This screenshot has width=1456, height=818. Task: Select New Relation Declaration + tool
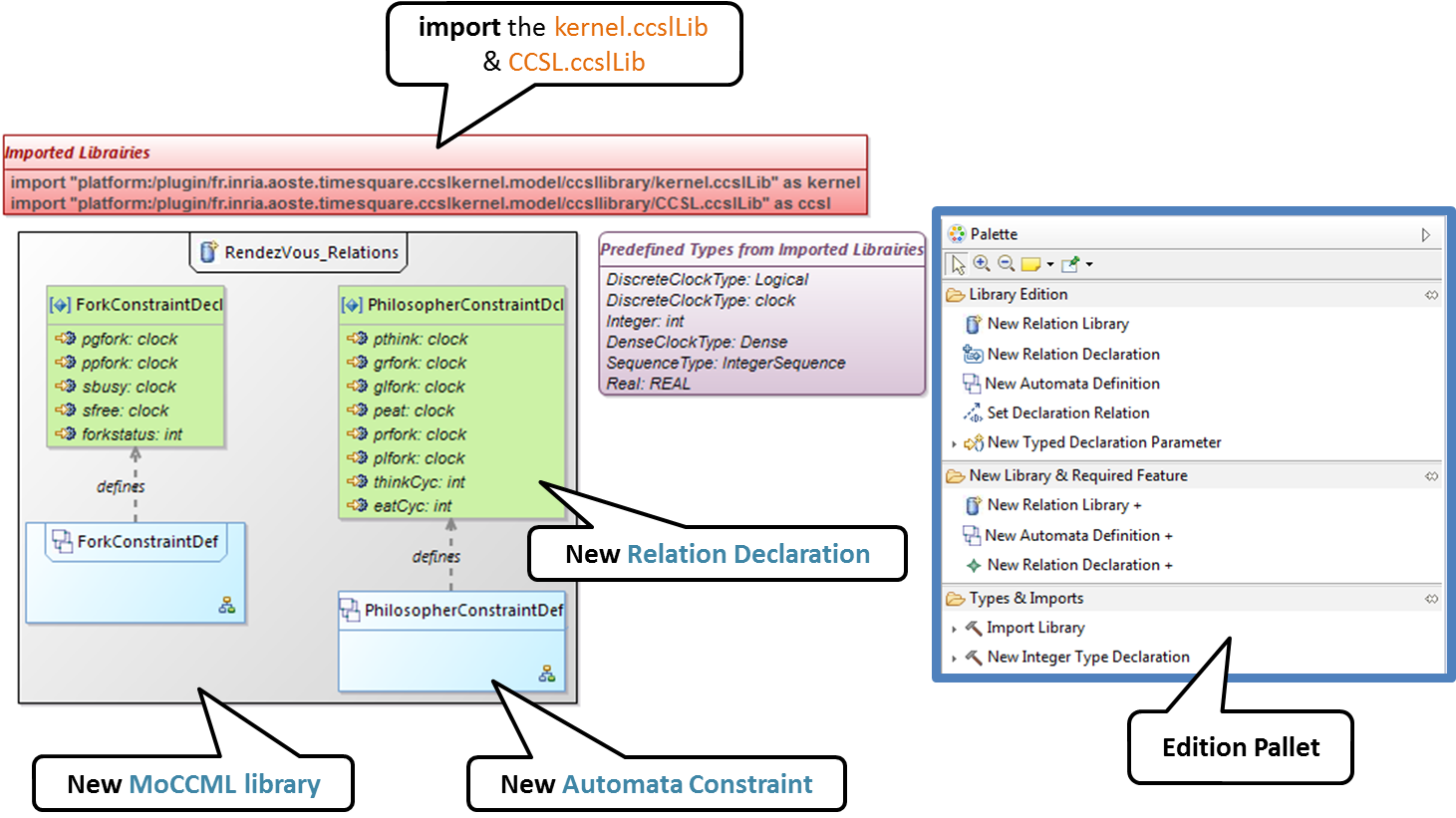point(1079,565)
